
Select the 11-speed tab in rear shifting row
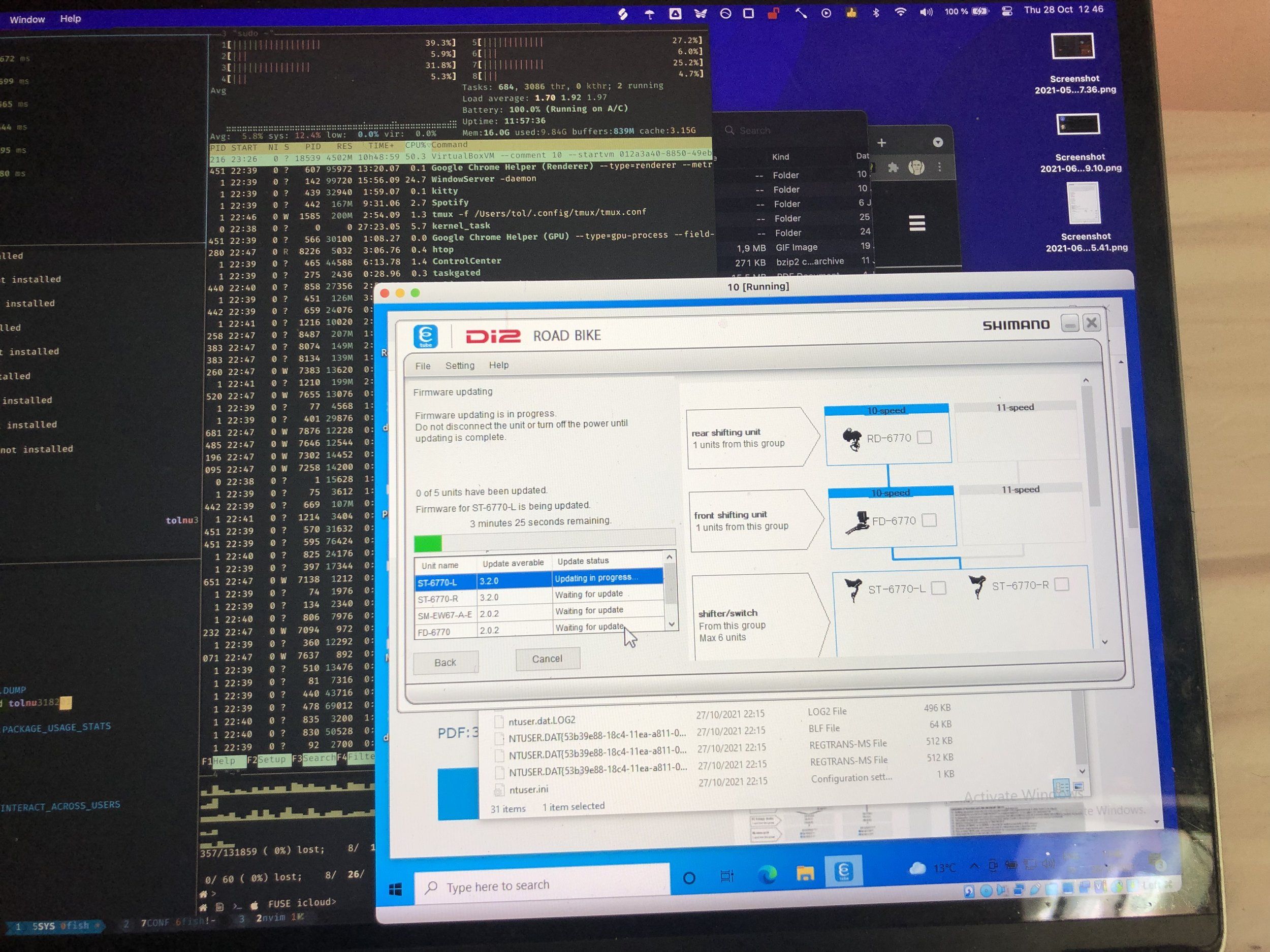pyautogui.click(x=1014, y=407)
